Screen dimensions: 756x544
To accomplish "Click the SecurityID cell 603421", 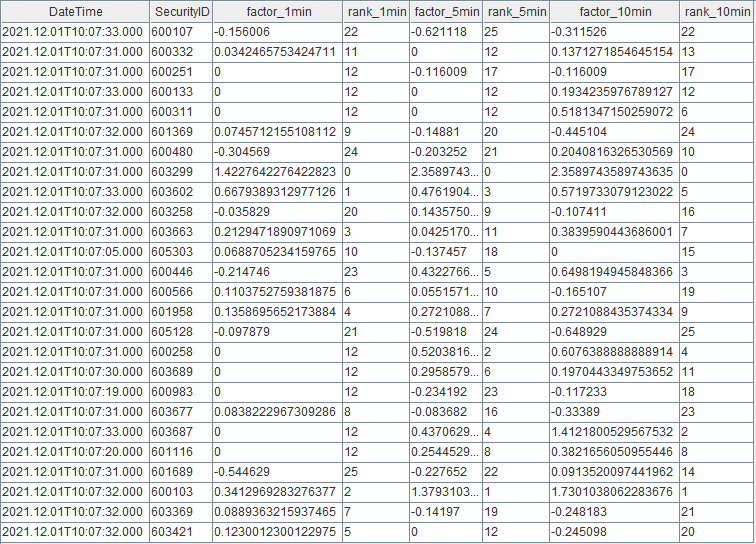I will coord(173,531).
